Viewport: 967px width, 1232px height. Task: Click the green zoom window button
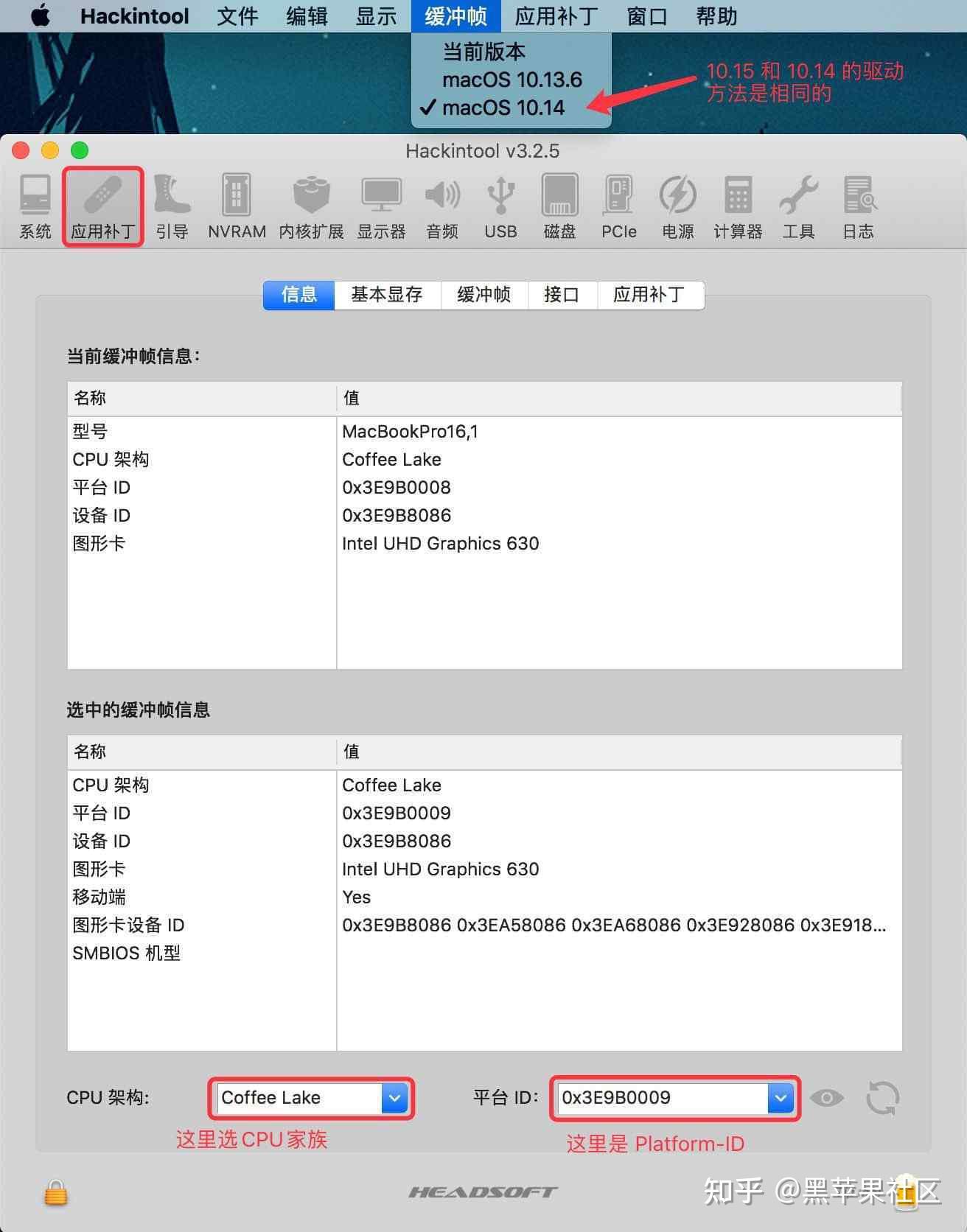(x=80, y=150)
